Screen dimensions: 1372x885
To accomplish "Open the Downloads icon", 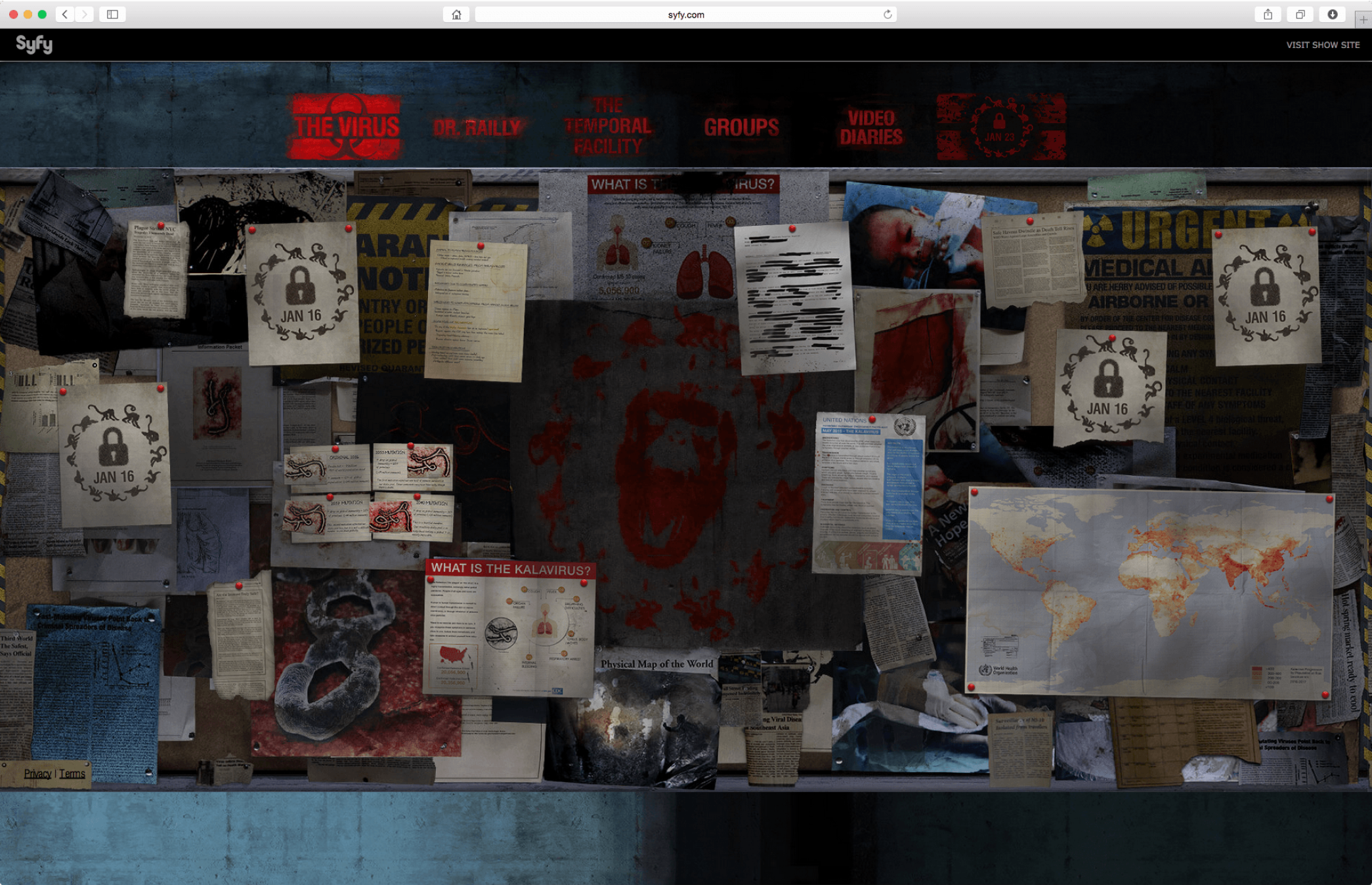I will pos(1332,14).
